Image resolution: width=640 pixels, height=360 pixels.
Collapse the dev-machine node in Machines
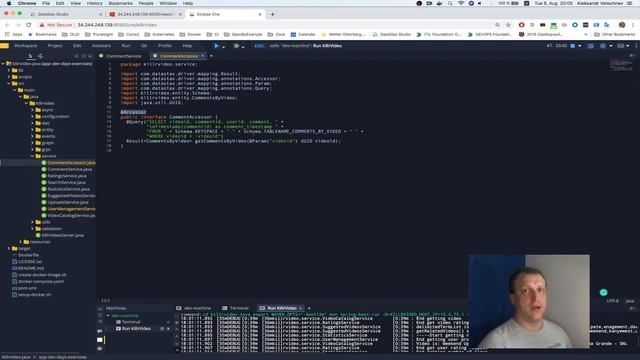coord(108,316)
